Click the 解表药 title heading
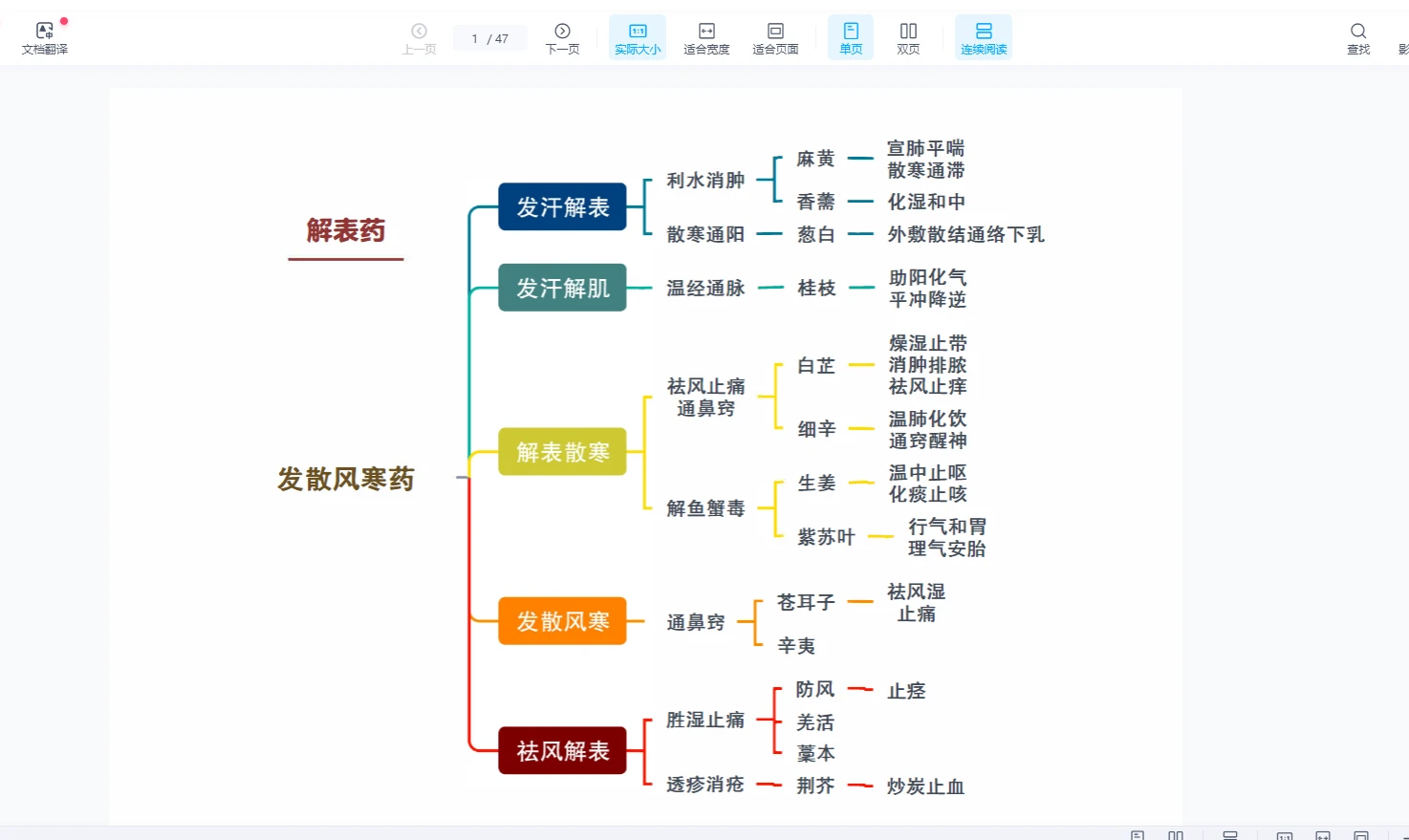This screenshot has width=1409, height=840. pyautogui.click(x=346, y=230)
